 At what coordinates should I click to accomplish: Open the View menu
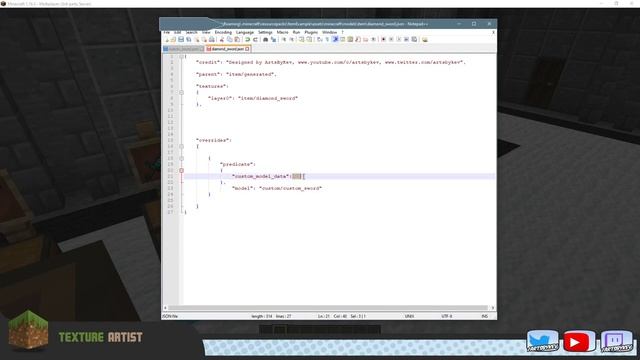point(206,32)
